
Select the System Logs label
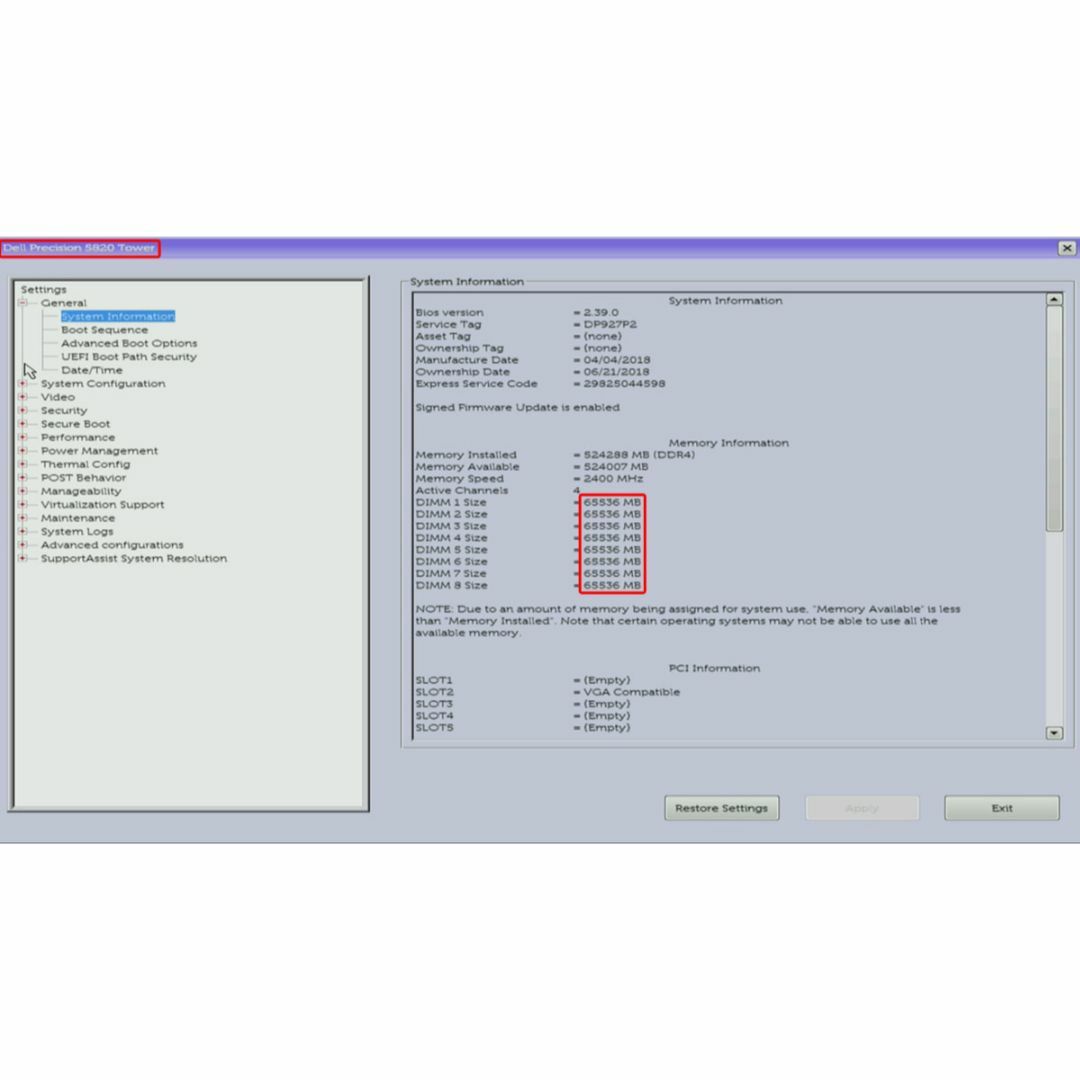coord(77,531)
